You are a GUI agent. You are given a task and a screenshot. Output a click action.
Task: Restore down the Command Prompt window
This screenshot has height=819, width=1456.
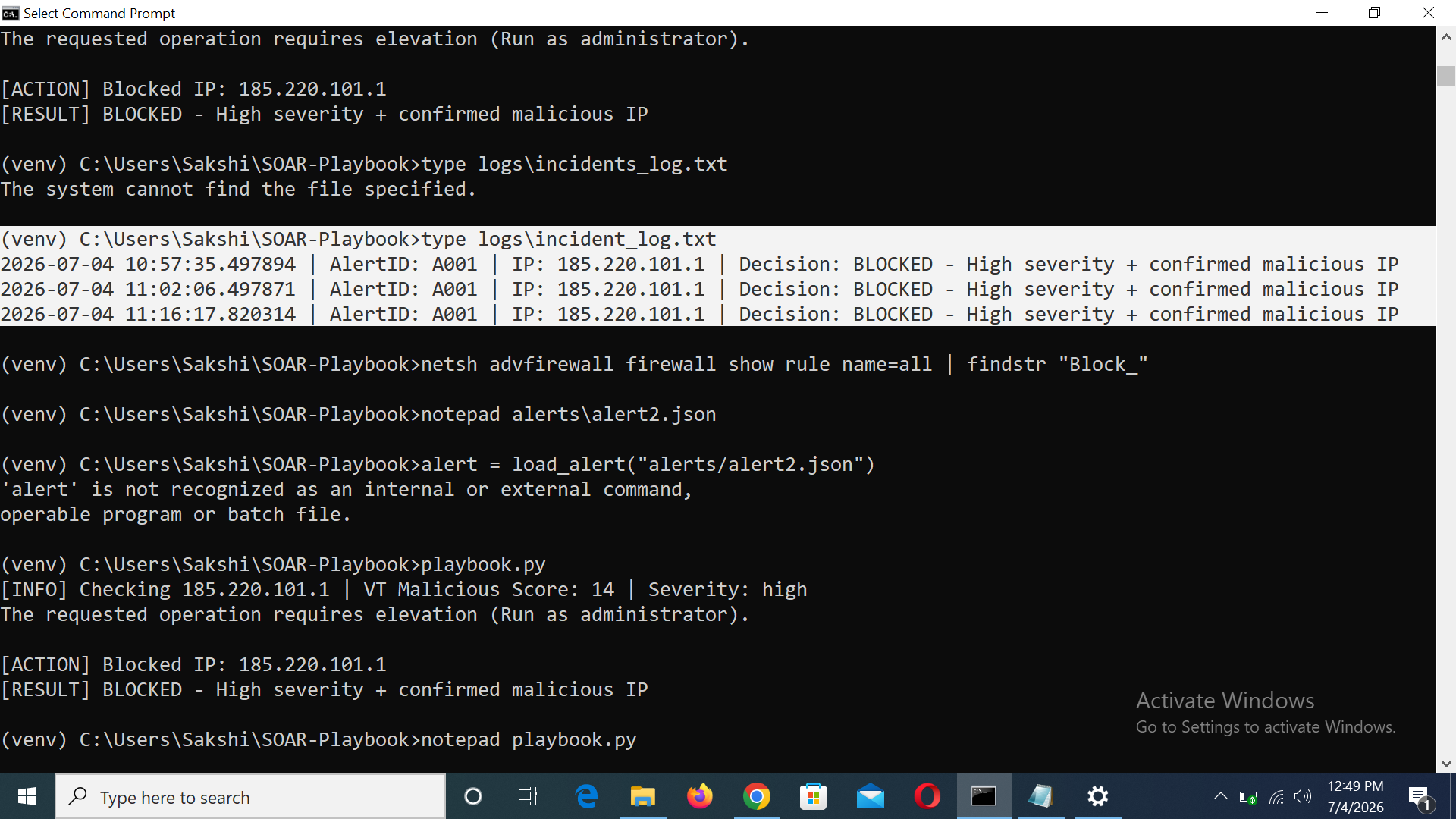pyautogui.click(x=1375, y=13)
